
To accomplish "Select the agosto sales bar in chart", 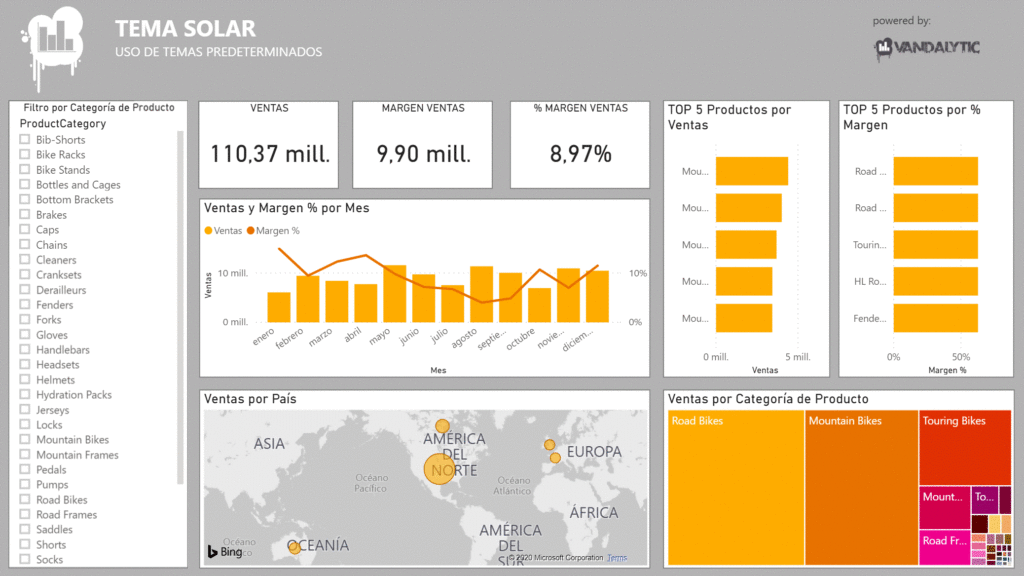I will 482,294.
